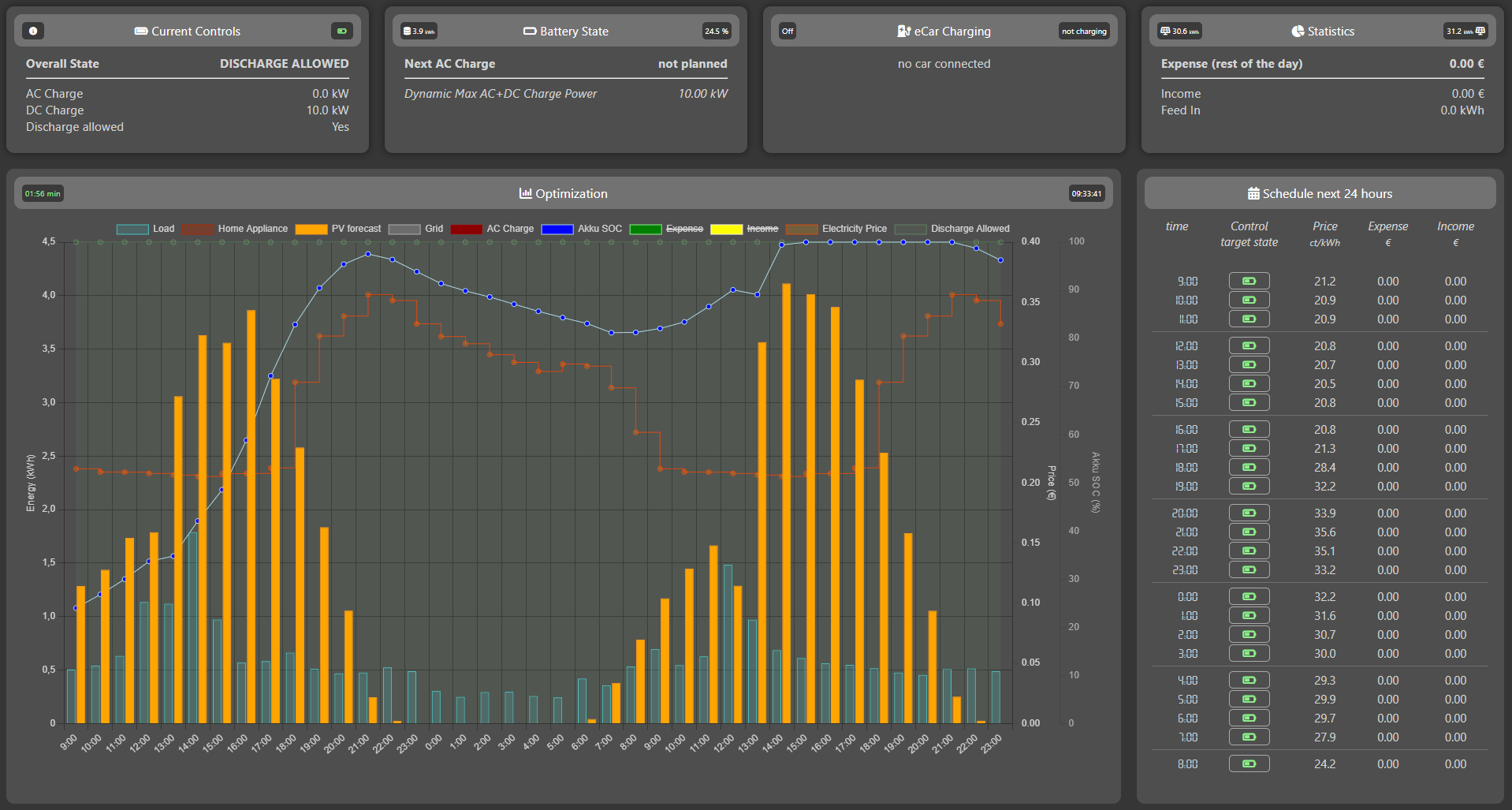The width and height of the screenshot is (1512, 810).
Task: Click the calendar icon in Schedule next 24 hours
Action: click(1253, 193)
